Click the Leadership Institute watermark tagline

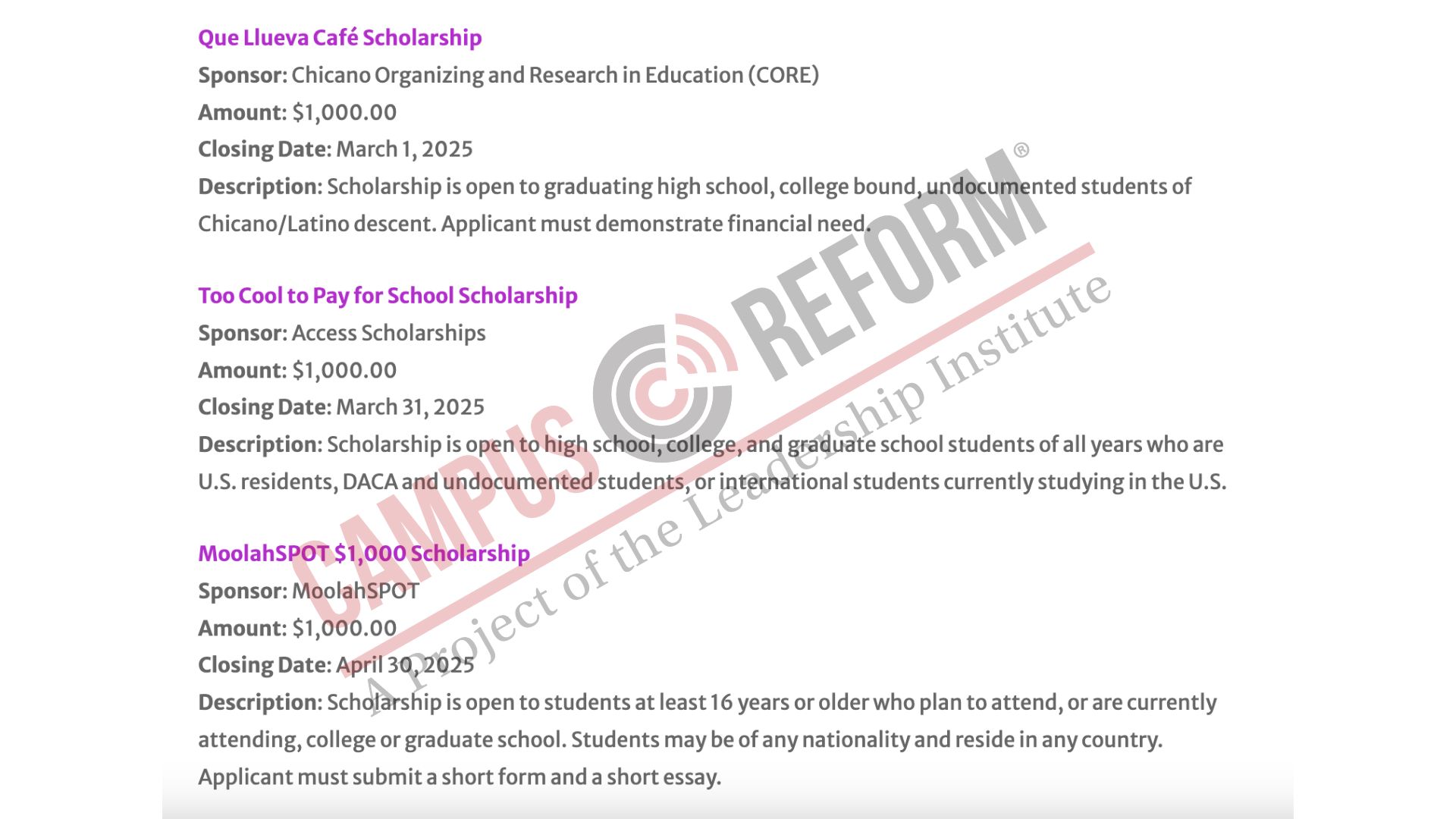[736, 493]
